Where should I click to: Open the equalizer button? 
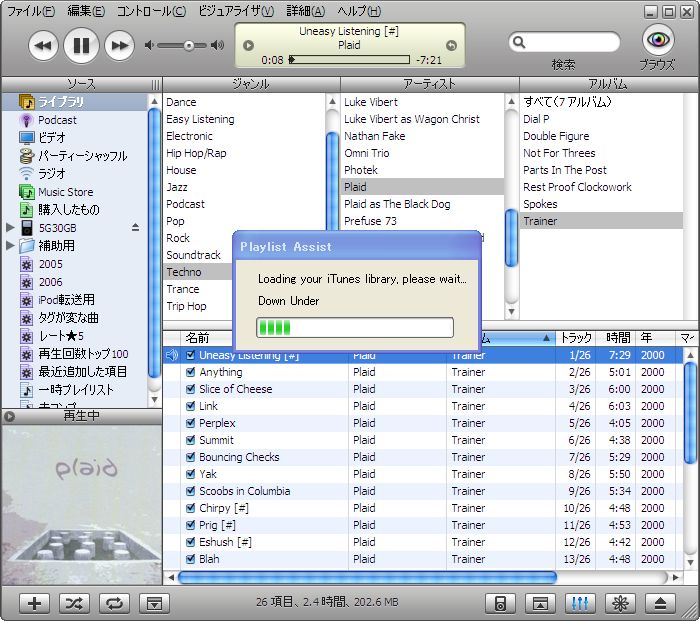point(579,604)
